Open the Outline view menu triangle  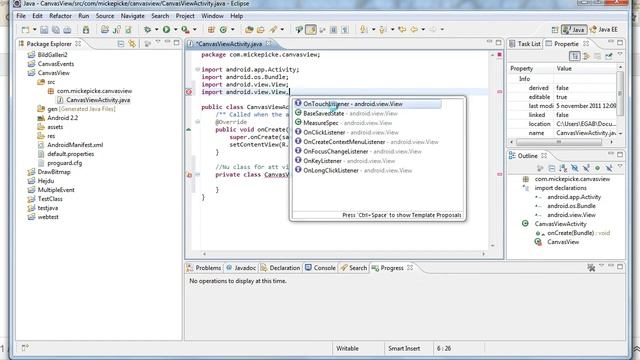[620, 167]
